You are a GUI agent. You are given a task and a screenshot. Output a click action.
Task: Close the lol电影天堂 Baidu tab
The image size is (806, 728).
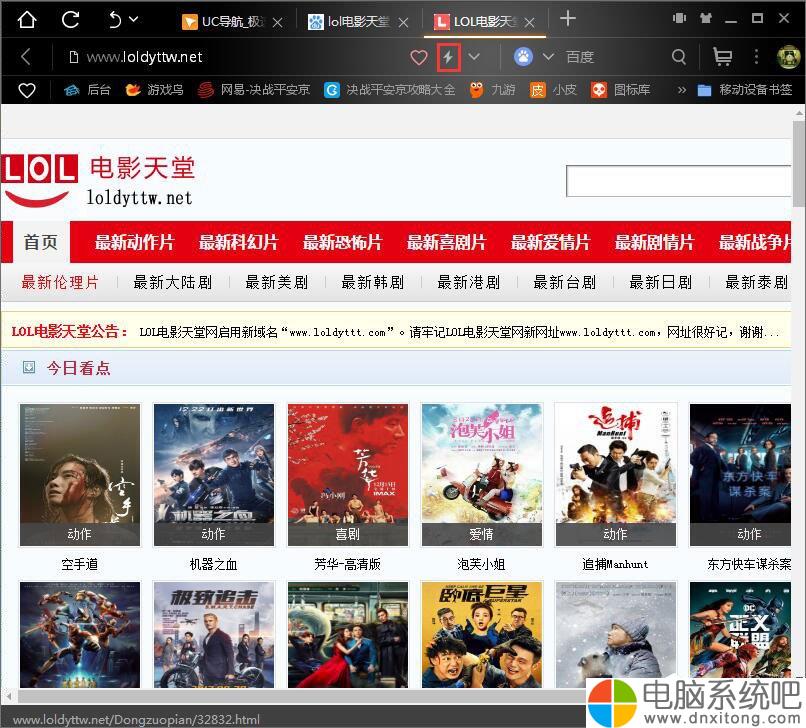(x=404, y=23)
